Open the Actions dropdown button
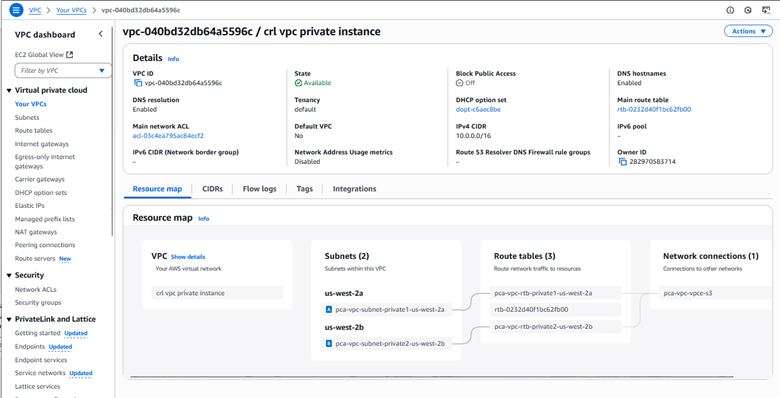The image size is (780, 398). [x=748, y=31]
